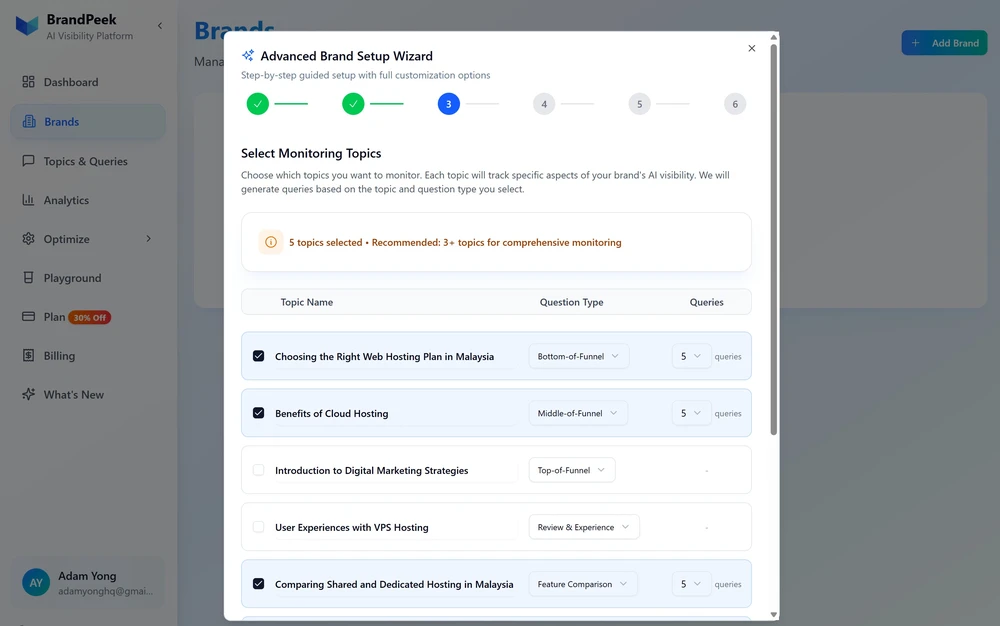The image size is (1000, 626).
Task: Click the Playground beaker icon
Action: tap(28, 277)
